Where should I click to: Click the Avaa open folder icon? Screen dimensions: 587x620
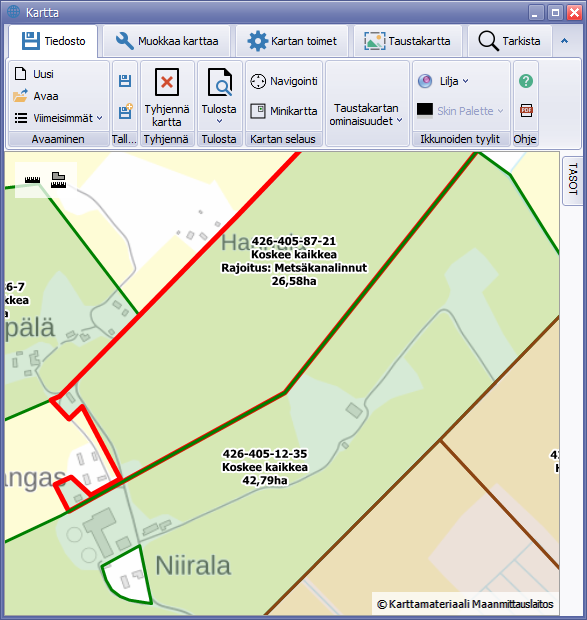20,96
